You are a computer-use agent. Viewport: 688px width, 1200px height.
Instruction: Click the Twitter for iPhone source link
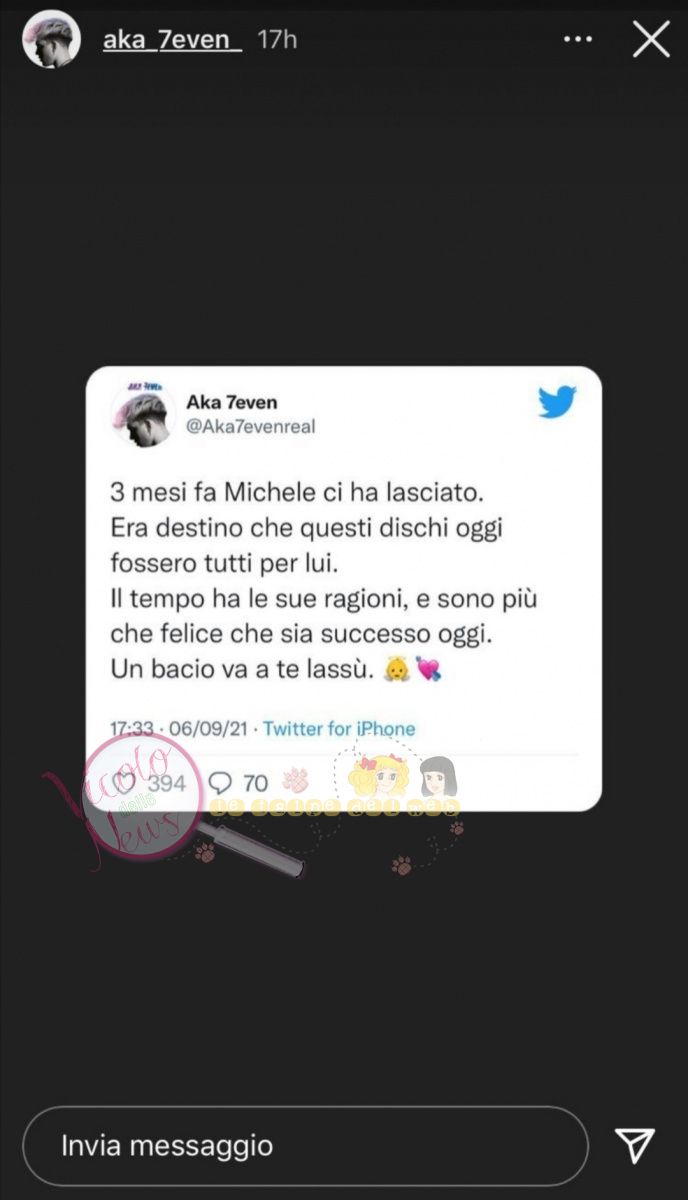tap(339, 729)
